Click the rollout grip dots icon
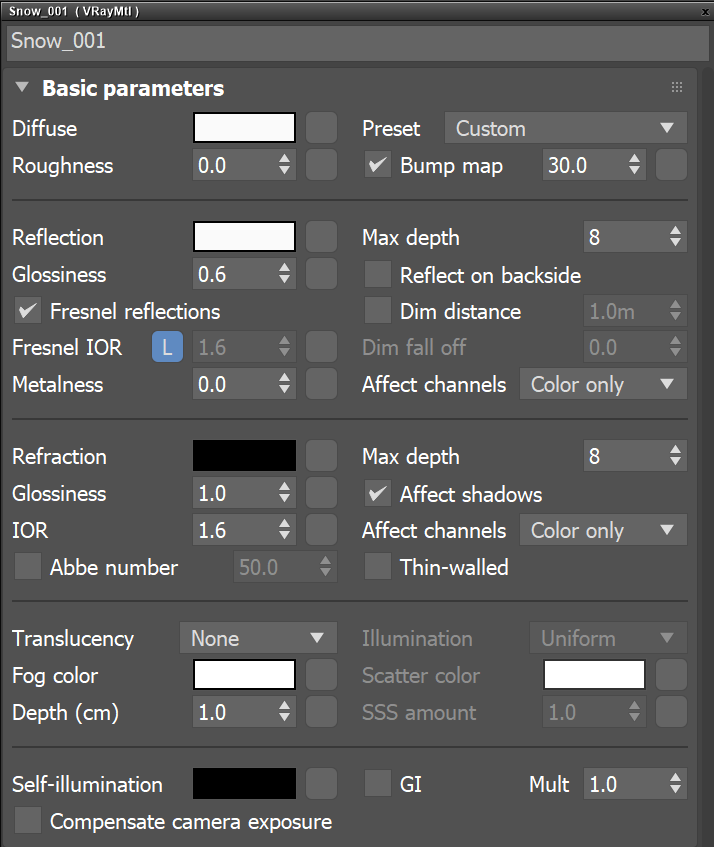This screenshot has height=847, width=714. pos(677,88)
